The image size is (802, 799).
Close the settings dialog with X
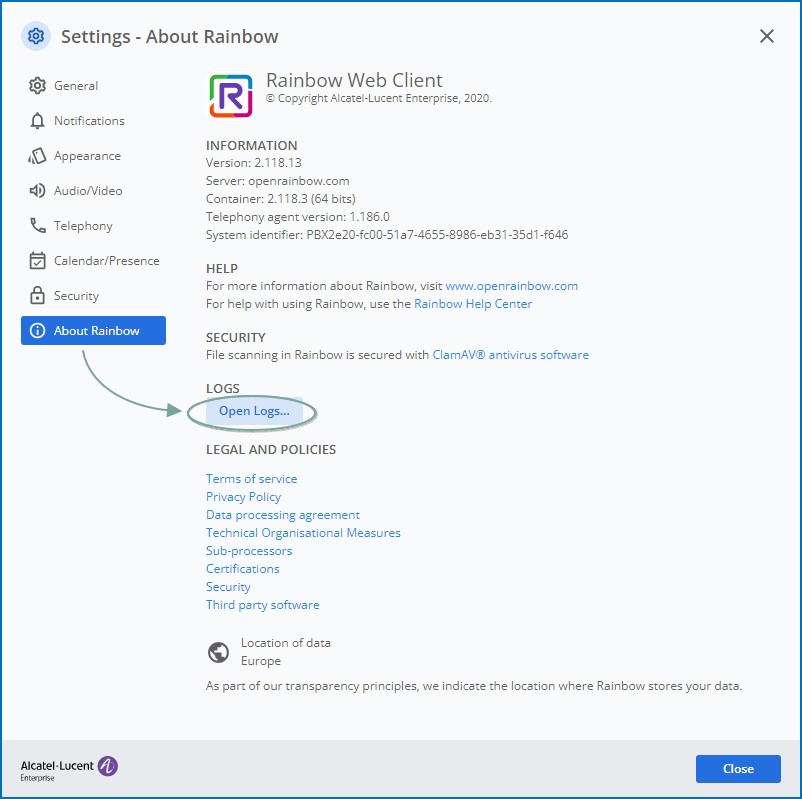coord(767,37)
